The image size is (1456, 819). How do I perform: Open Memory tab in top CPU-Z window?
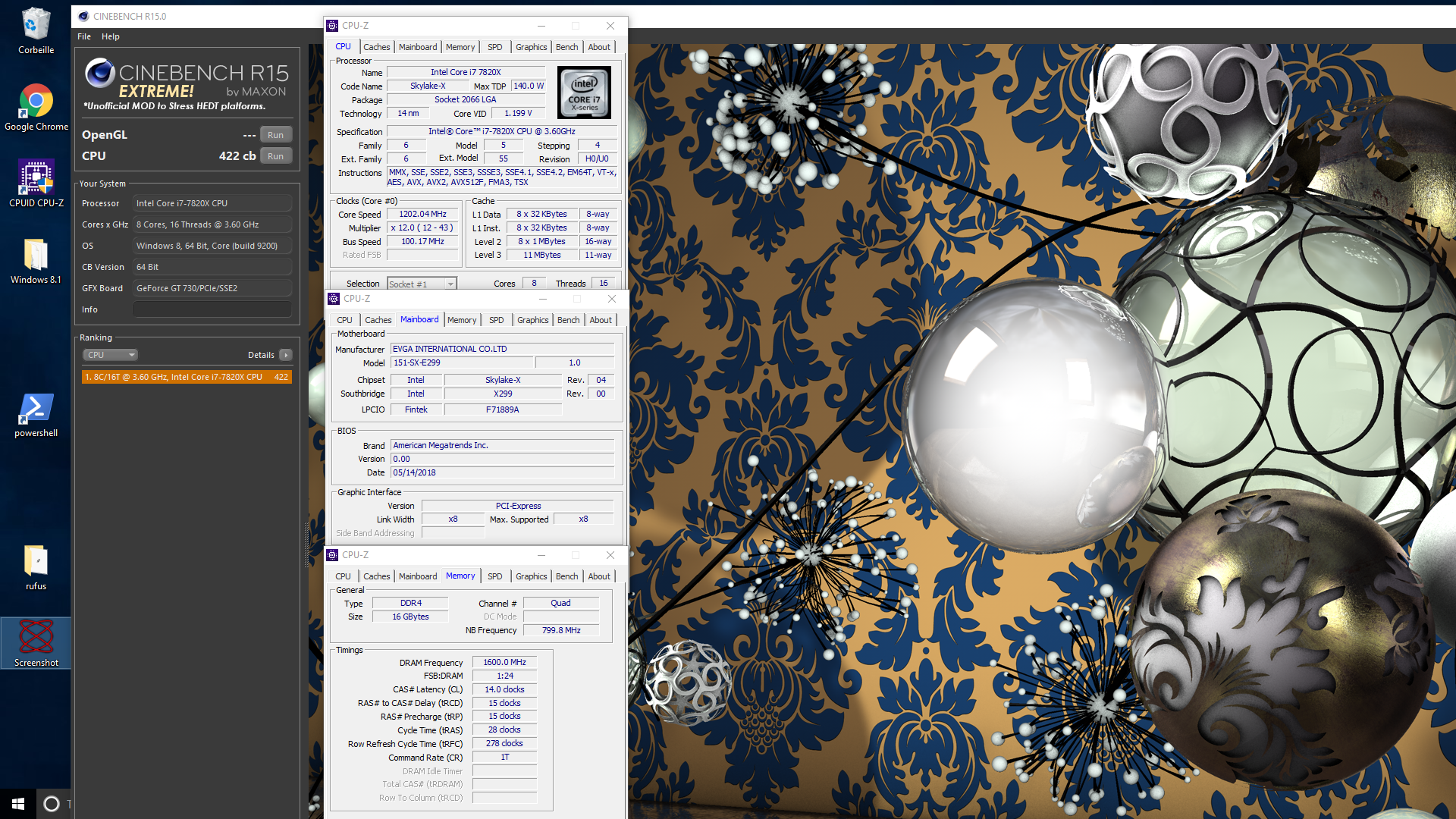[460, 47]
